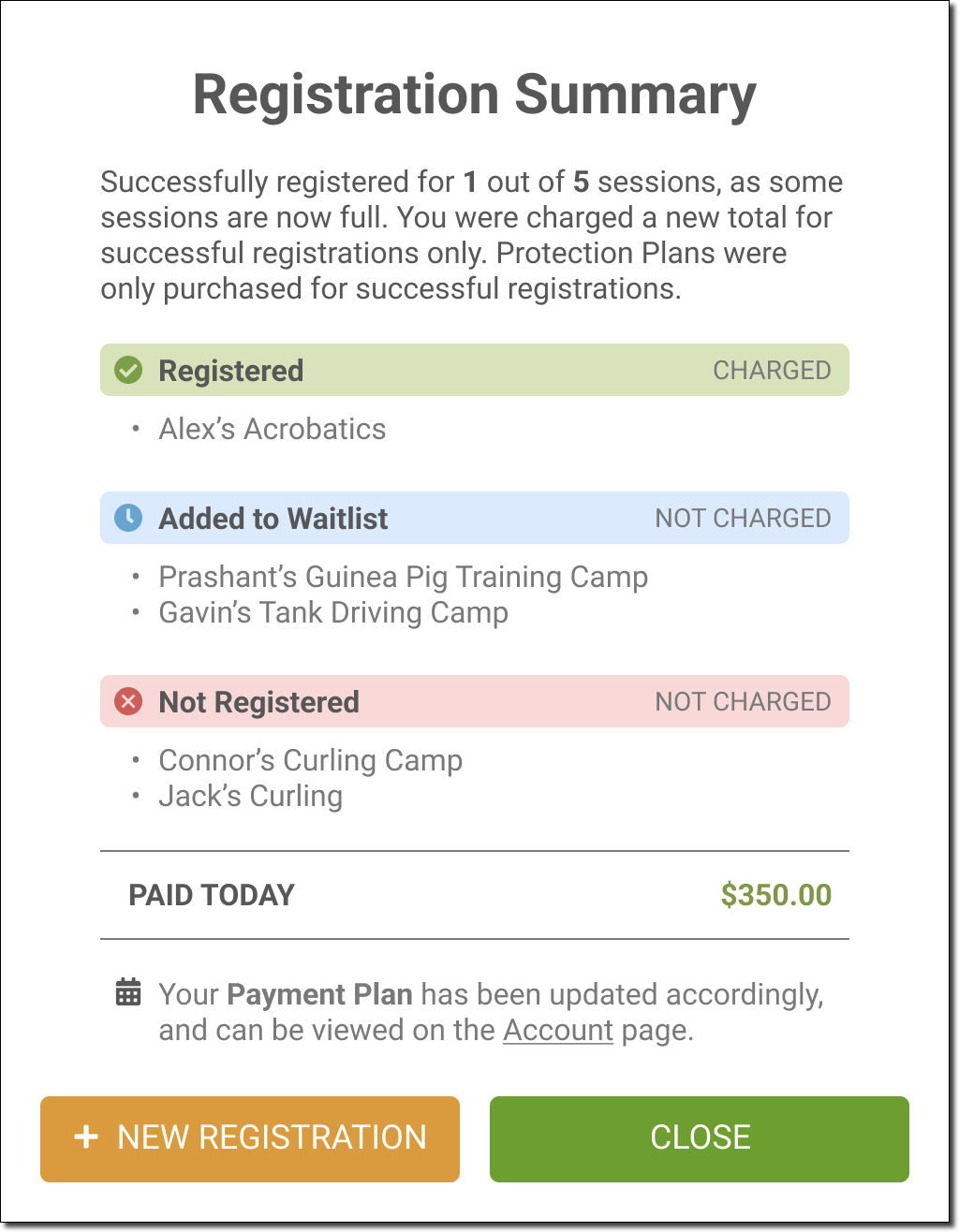Click Connor's Curling Camp entry

coord(310,760)
